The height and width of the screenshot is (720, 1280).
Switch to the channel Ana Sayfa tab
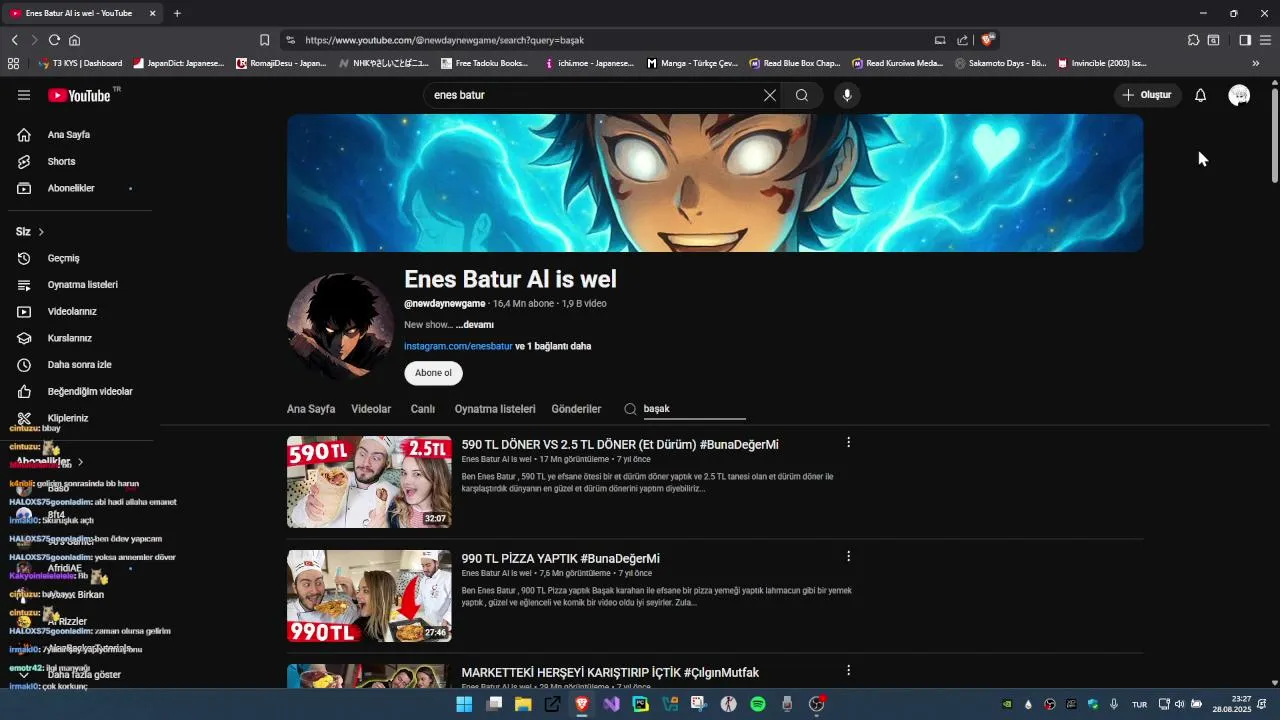pyautogui.click(x=311, y=409)
